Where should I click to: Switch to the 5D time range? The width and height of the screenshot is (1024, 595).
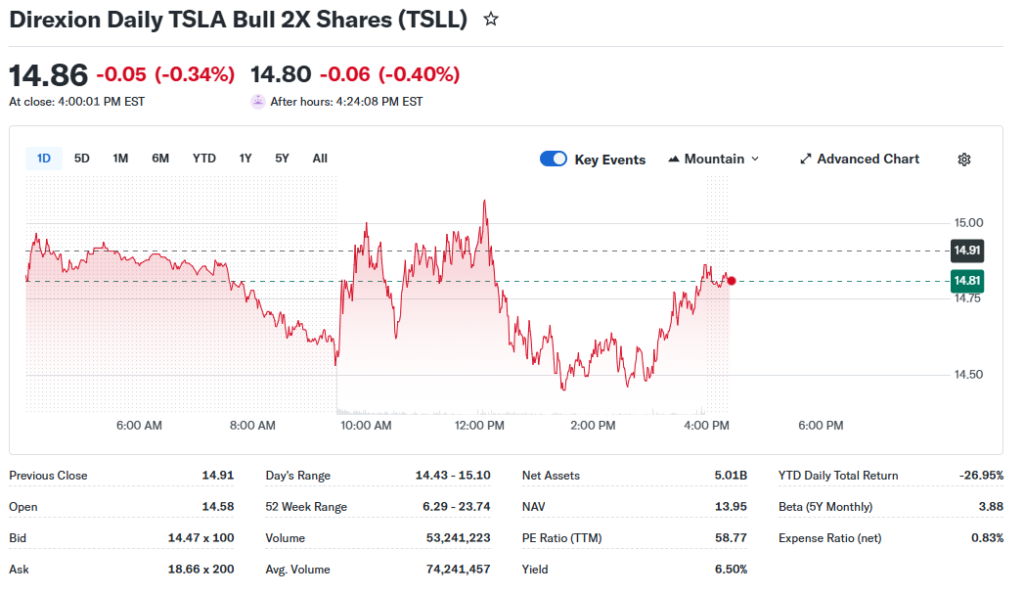(x=82, y=158)
